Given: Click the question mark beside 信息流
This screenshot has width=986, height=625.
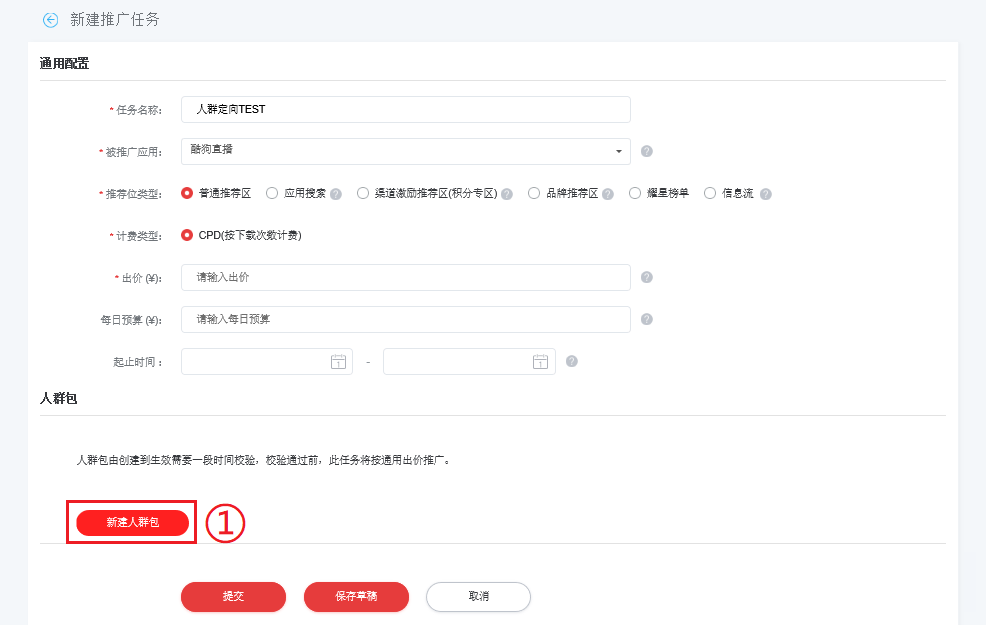Looking at the screenshot, I should (765, 192).
